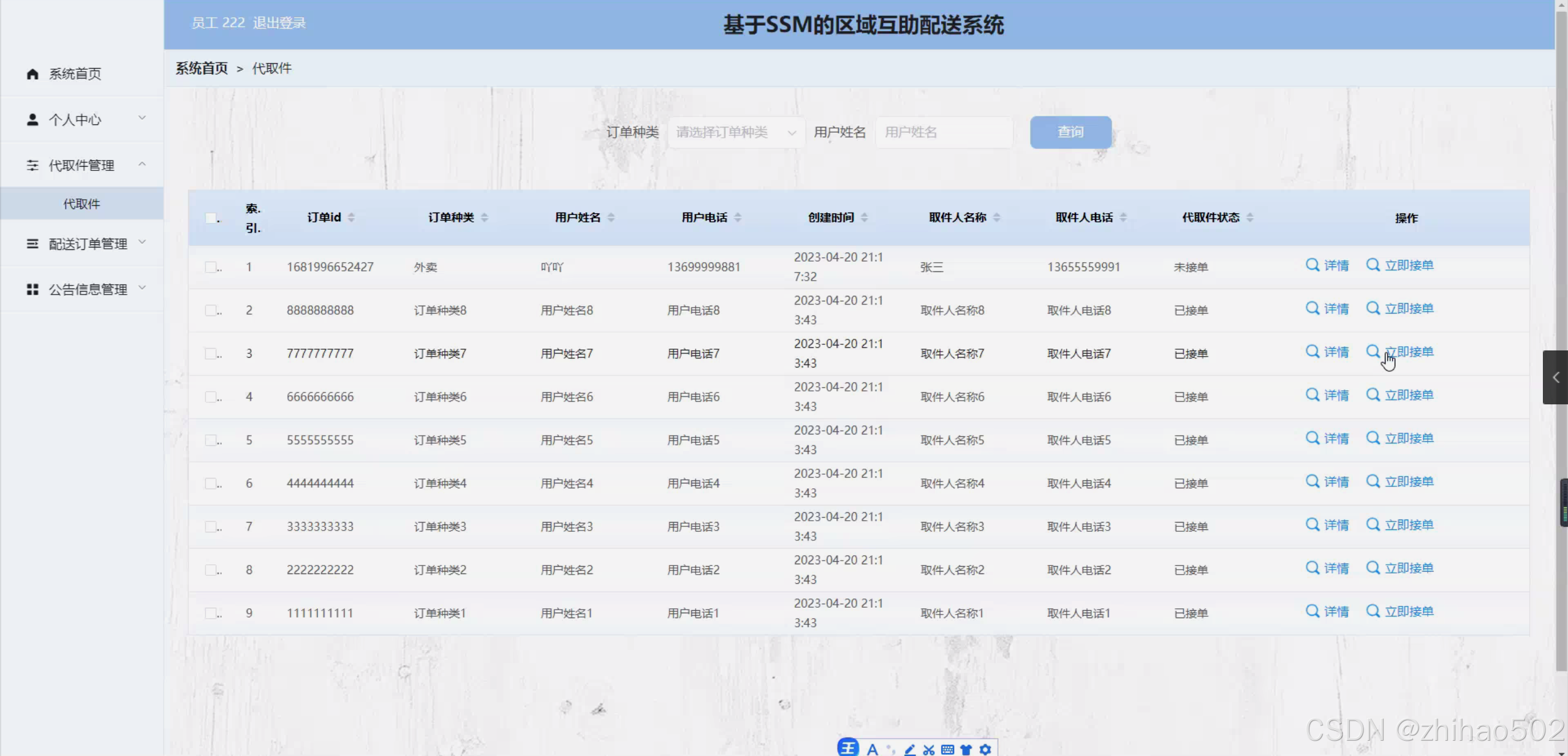This screenshot has height=756, width=1568.
Task: Select the 代取件 submenu item
Action: (81, 204)
